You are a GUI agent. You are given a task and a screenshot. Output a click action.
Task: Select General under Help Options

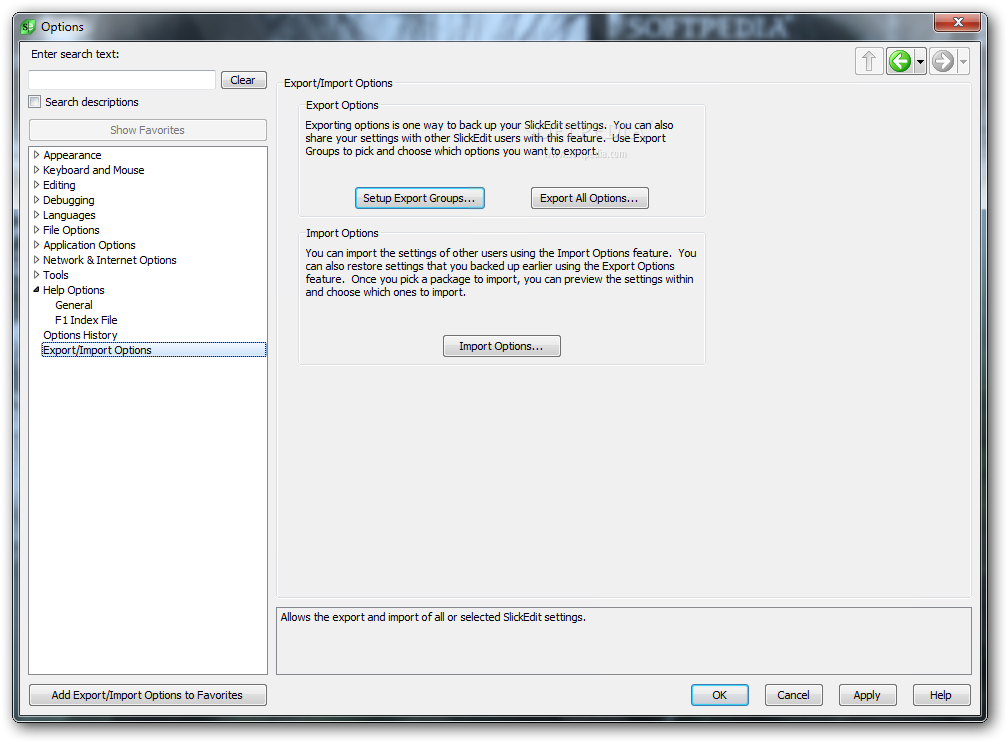pos(74,305)
